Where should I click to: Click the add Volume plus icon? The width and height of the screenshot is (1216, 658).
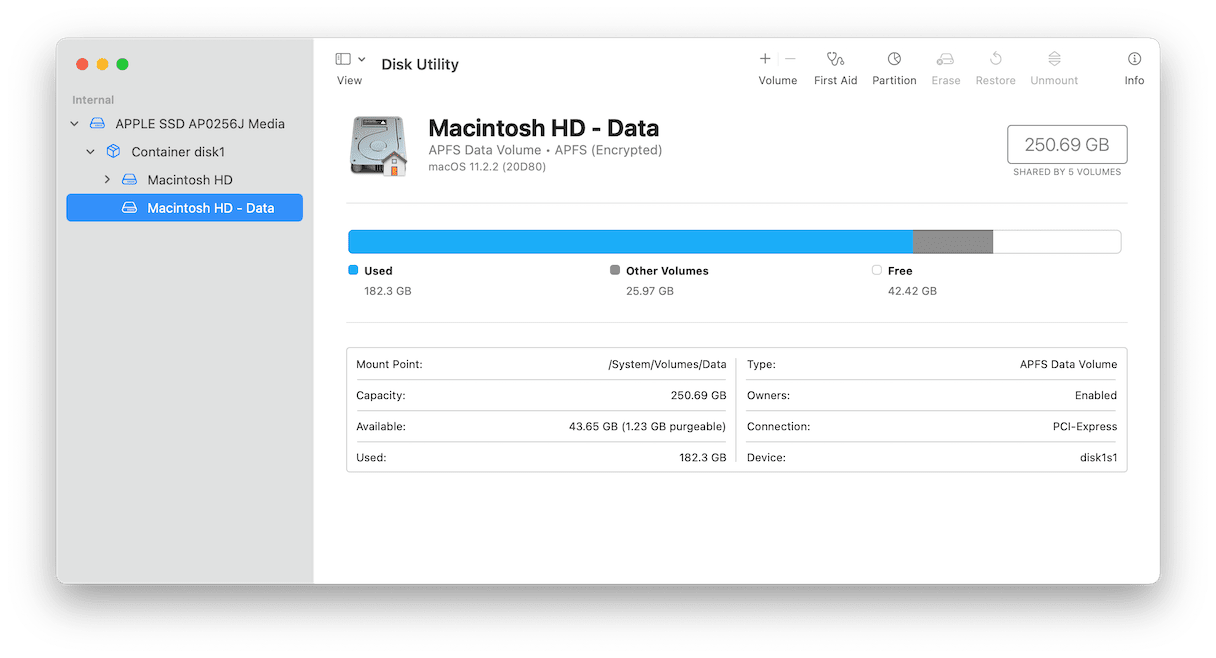(x=765, y=59)
